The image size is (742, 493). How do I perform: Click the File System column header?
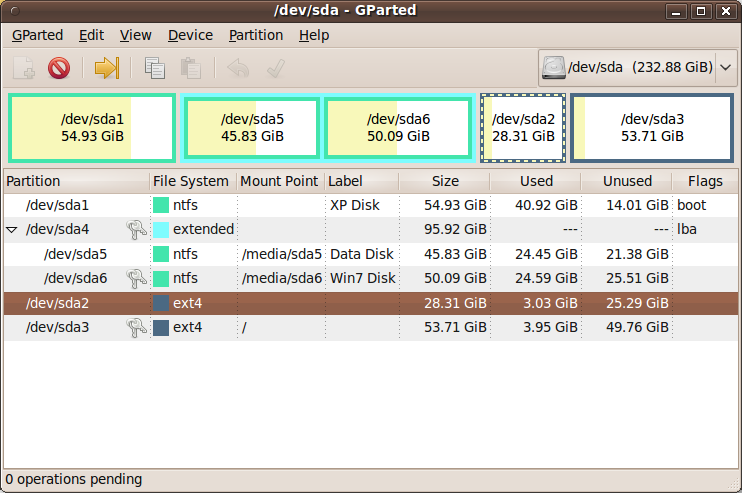[191, 181]
